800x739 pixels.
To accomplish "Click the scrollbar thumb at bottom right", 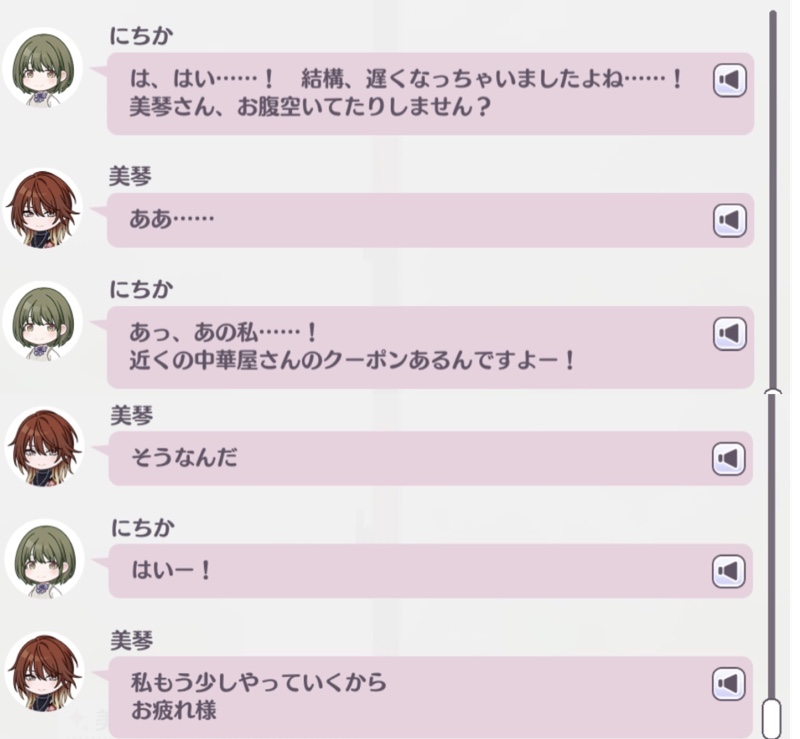I will coord(772,718).
